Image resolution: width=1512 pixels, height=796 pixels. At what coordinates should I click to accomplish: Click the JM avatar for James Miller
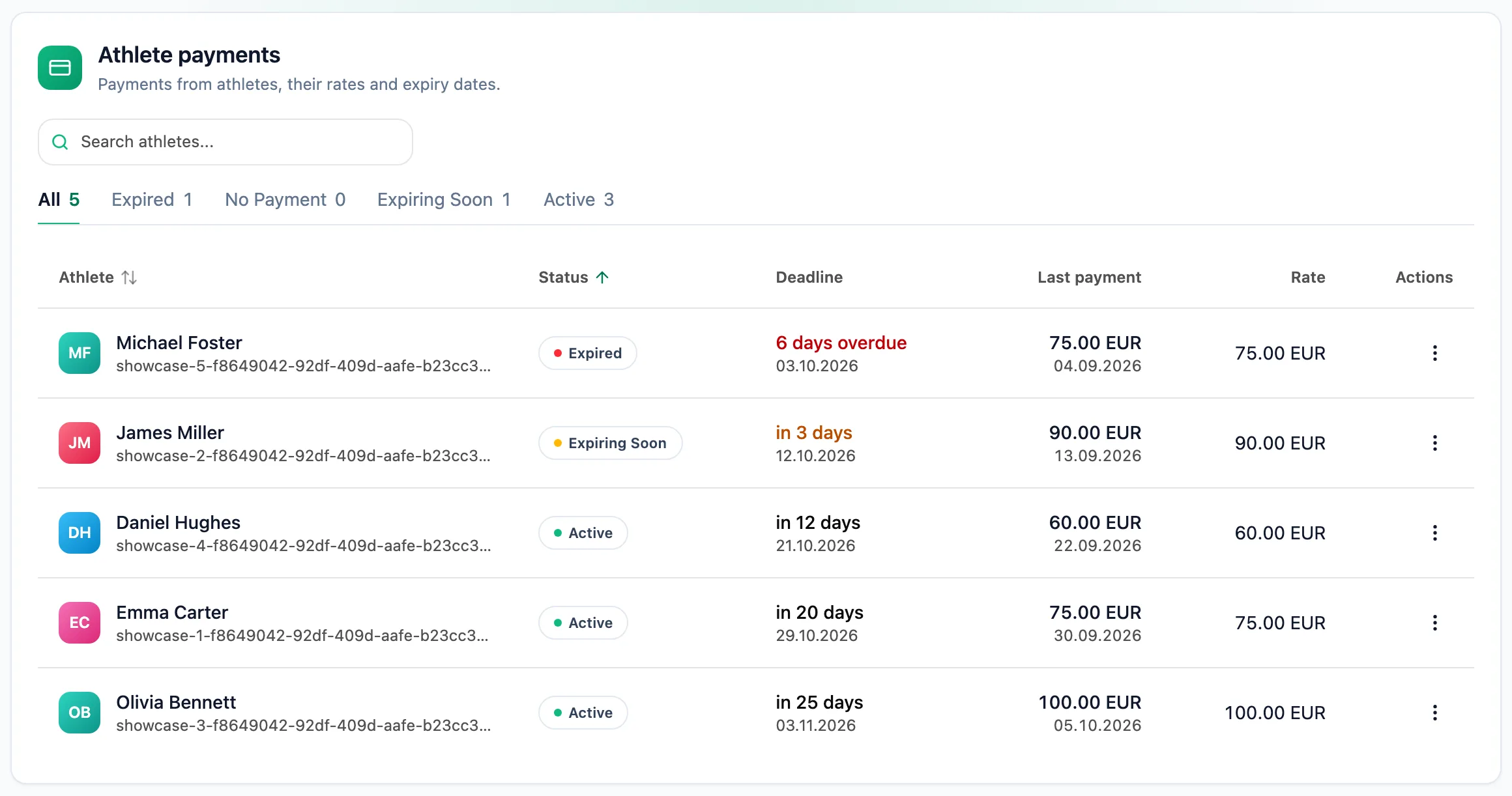(80, 443)
